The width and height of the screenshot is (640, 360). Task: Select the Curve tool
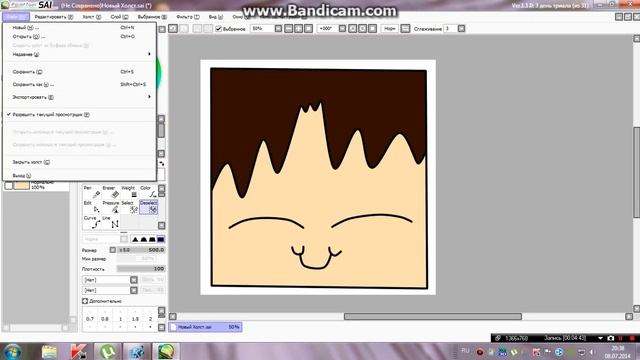(x=92, y=222)
